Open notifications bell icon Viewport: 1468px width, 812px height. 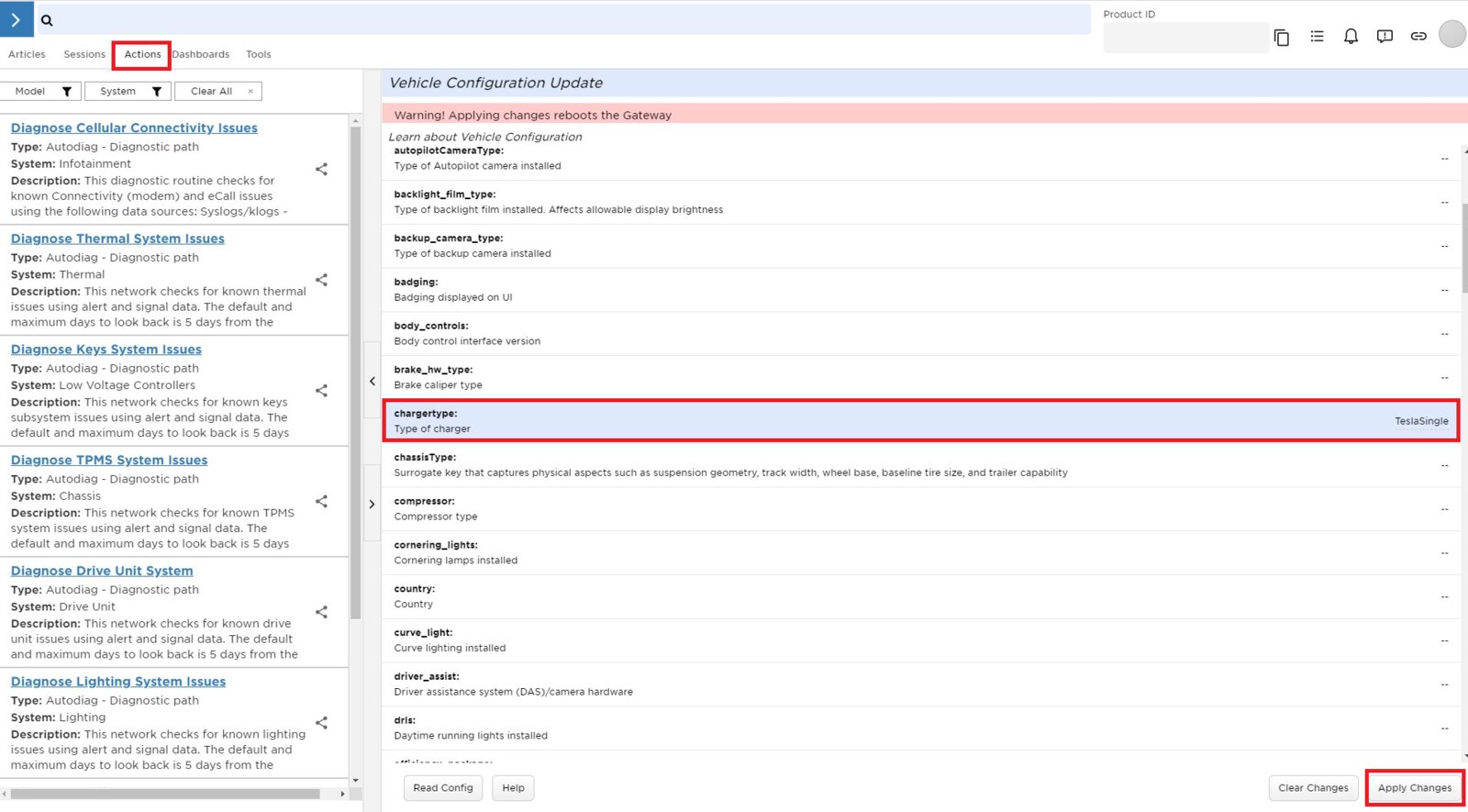(1351, 37)
